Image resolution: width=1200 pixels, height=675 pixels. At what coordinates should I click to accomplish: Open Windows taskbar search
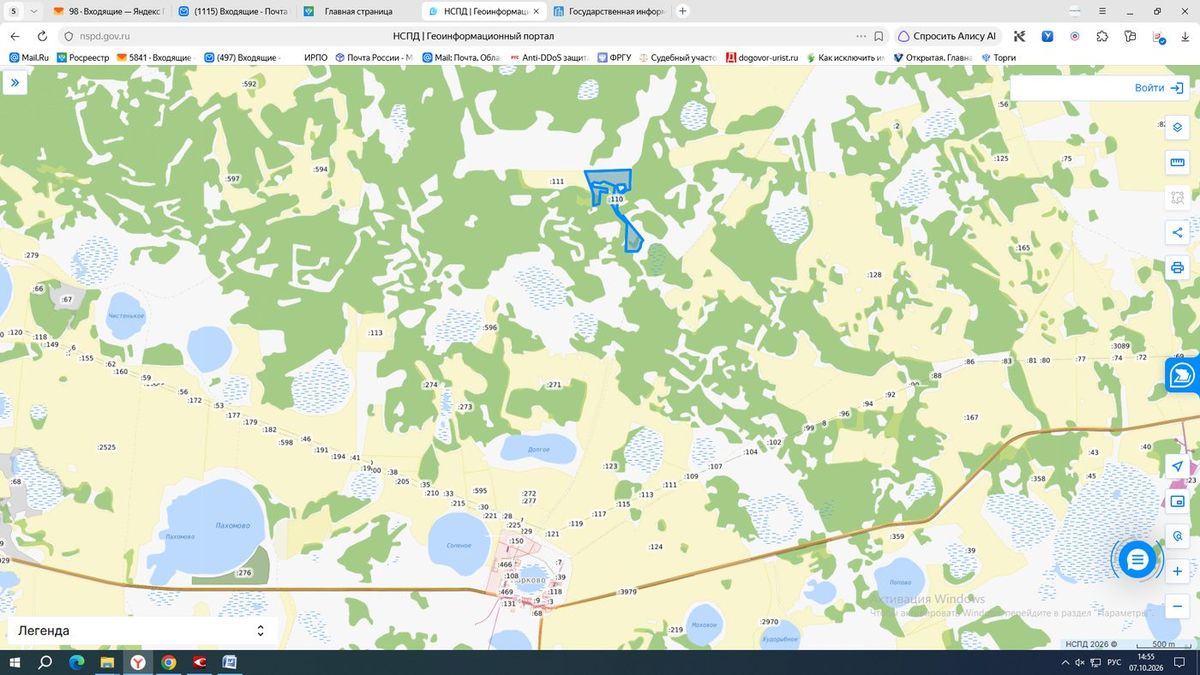coord(45,662)
